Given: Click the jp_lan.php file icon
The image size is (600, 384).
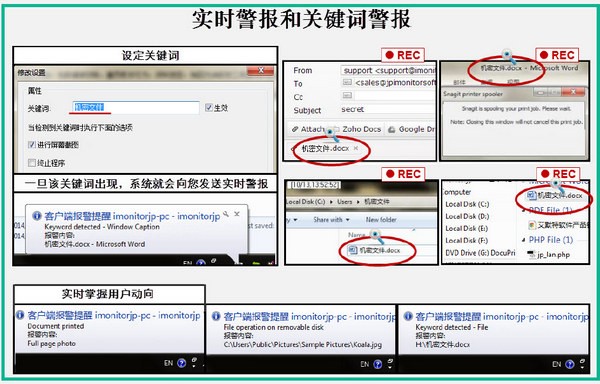Looking at the screenshot, I should click(x=531, y=254).
